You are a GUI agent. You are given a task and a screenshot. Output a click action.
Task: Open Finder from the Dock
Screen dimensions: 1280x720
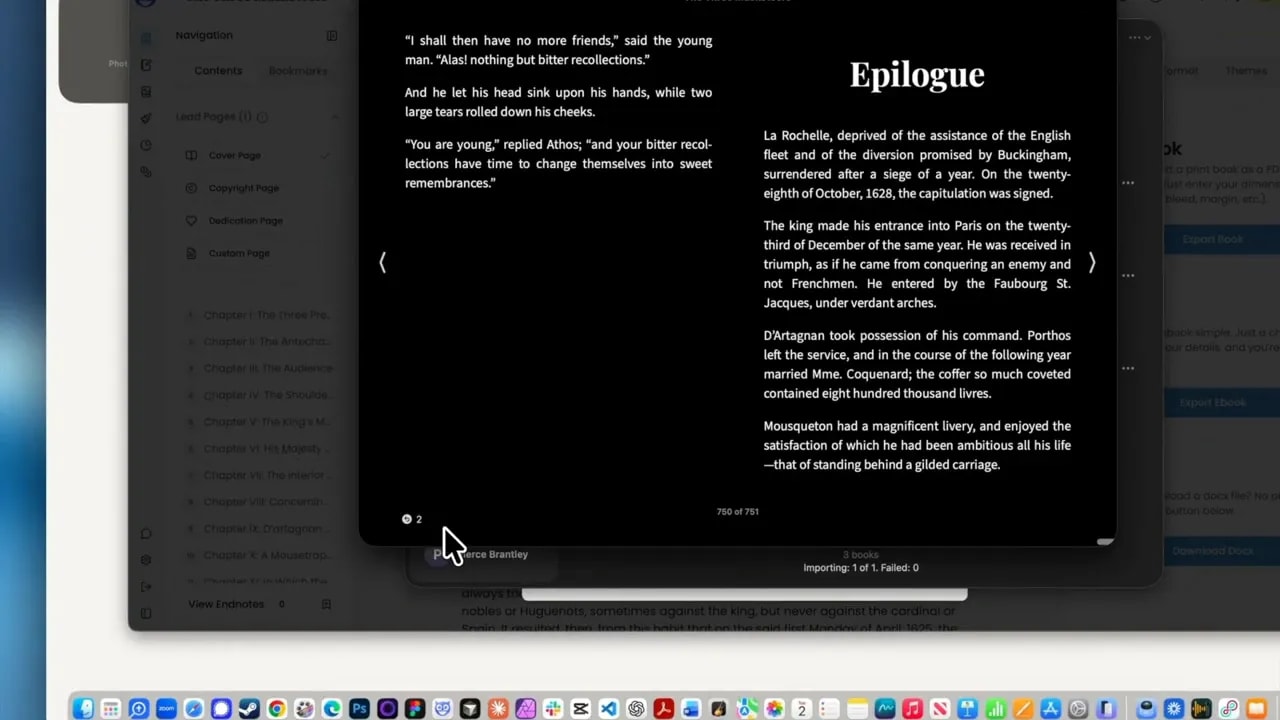[84, 708]
